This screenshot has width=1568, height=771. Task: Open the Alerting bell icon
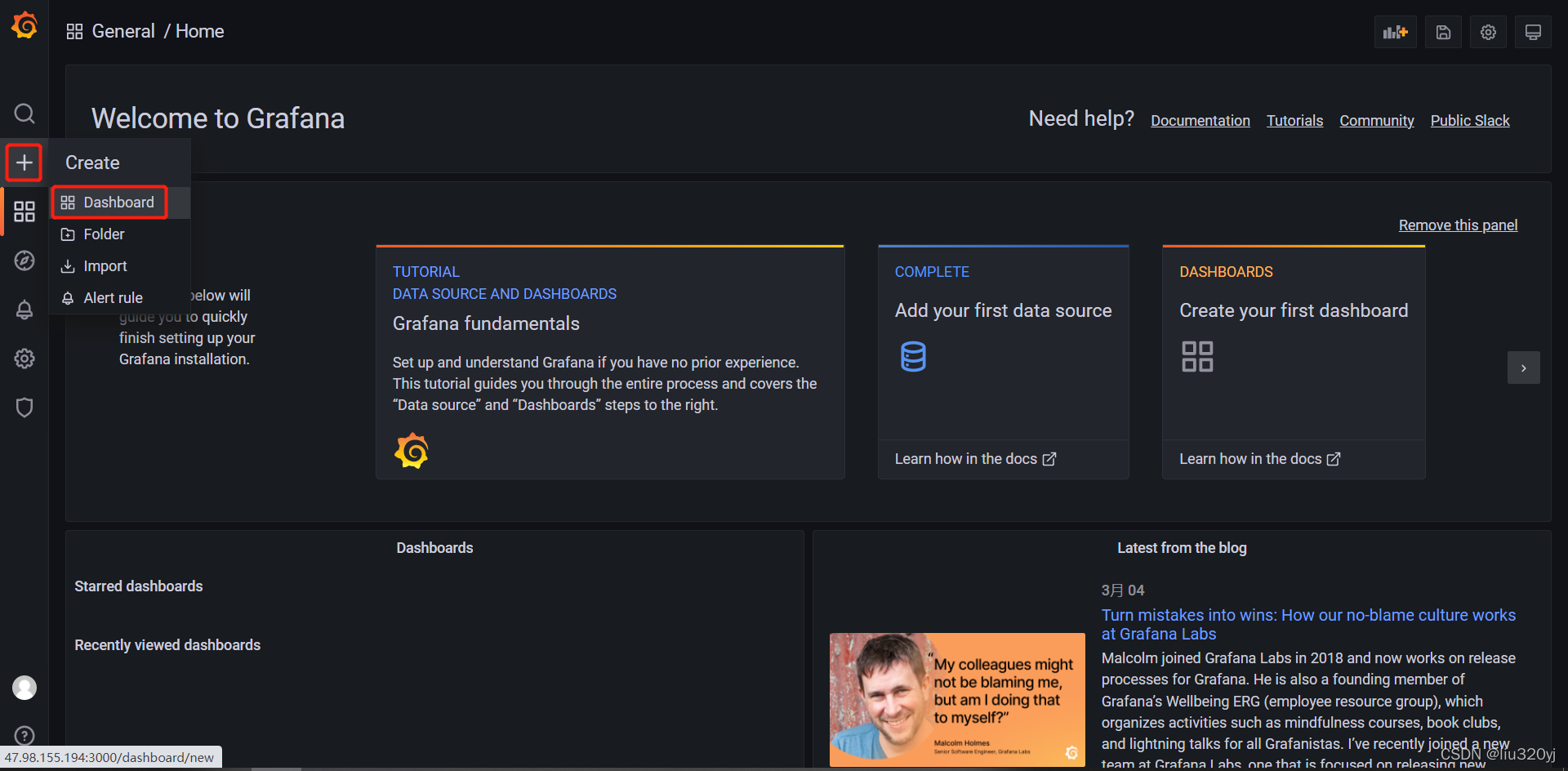(x=24, y=310)
